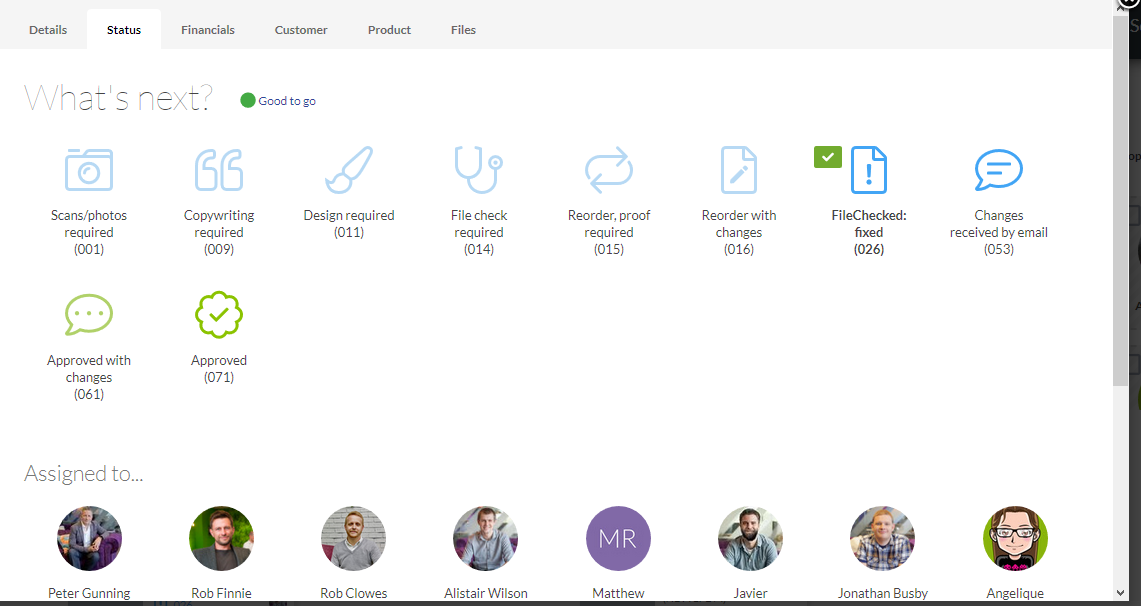Click the FileChecked: fixed document icon

click(869, 170)
